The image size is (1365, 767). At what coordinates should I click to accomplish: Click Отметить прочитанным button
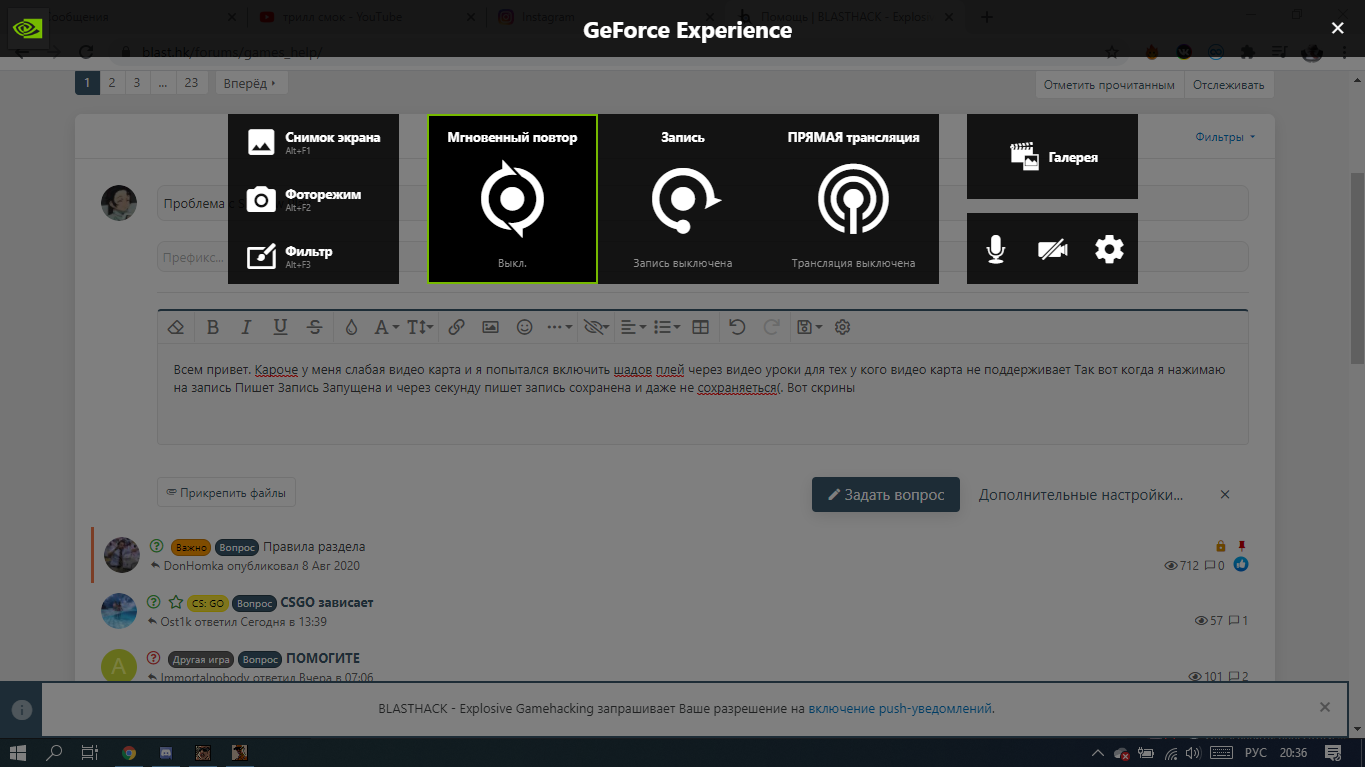1109,85
